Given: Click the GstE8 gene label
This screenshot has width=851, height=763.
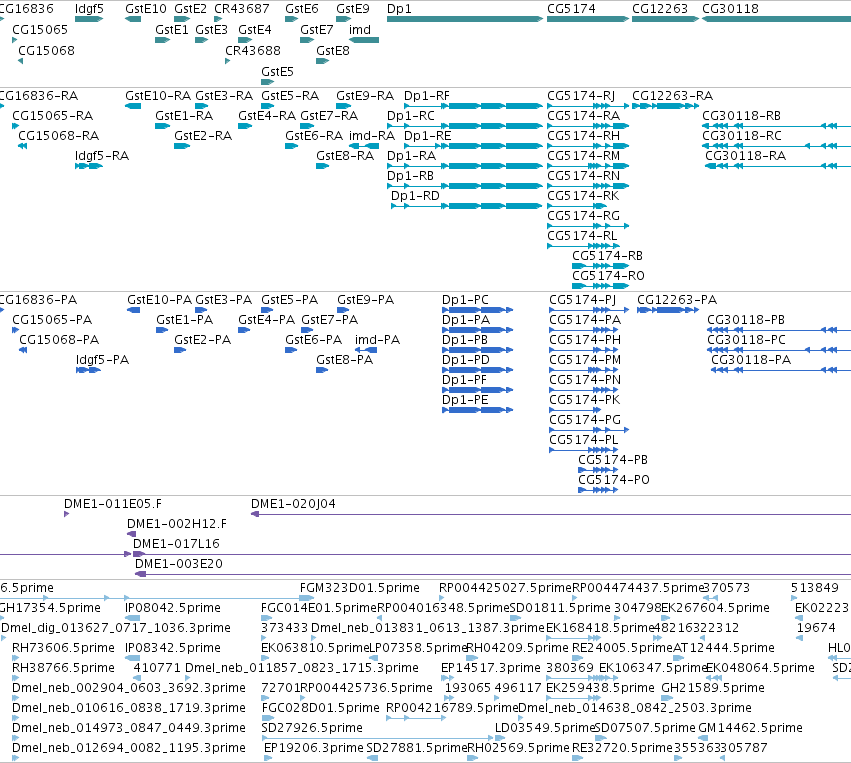Looking at the screenshot, I should pyautogui.click(x=333, y=50).
